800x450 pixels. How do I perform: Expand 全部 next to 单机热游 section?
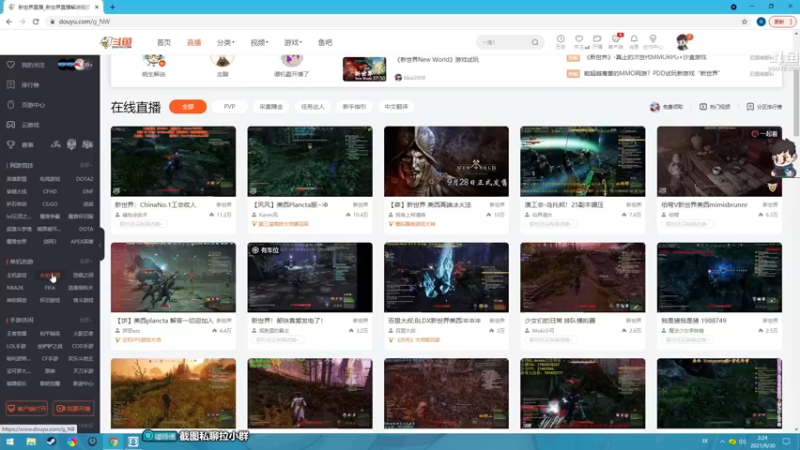pos(86,261)
